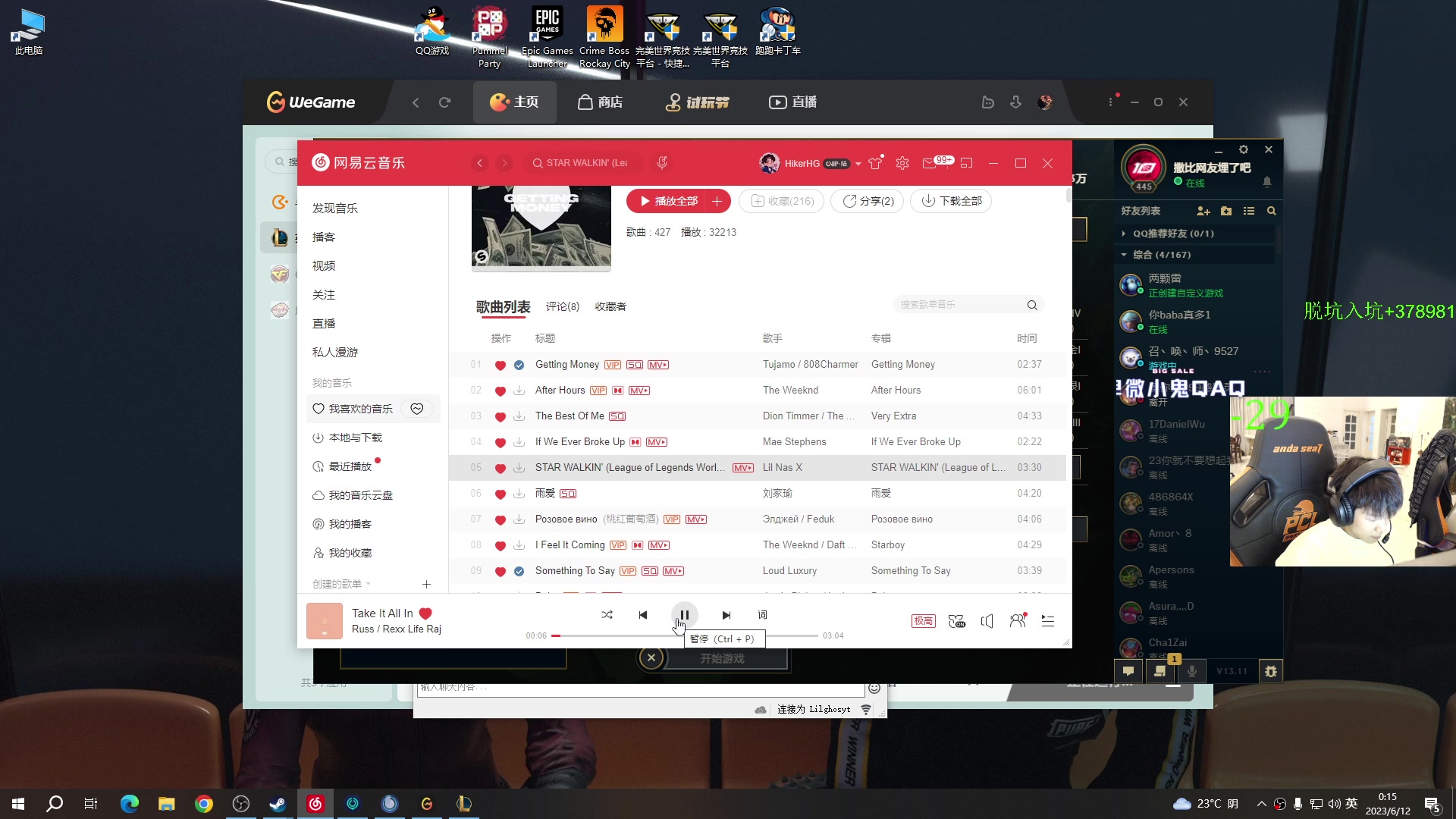Click 下载全部 download all button
The width and height of the screenshot is (1456, 819).
[x=951, y=201]
